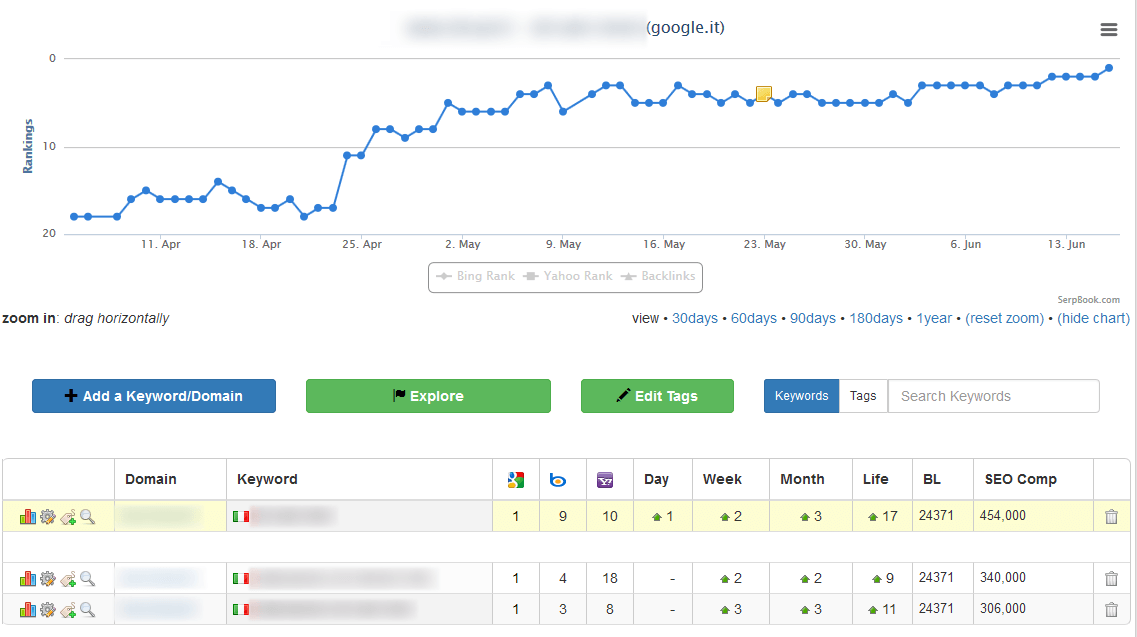Sort table by Day column header

(x=656, y=480)
